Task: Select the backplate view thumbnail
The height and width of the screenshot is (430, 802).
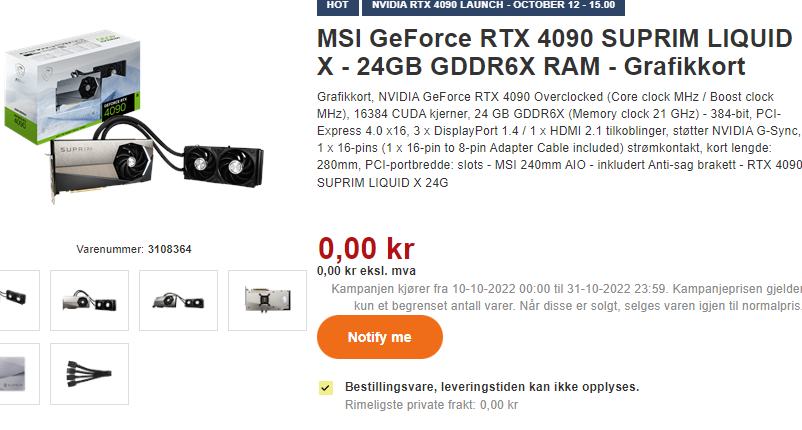Action: (x=268, y=300)
